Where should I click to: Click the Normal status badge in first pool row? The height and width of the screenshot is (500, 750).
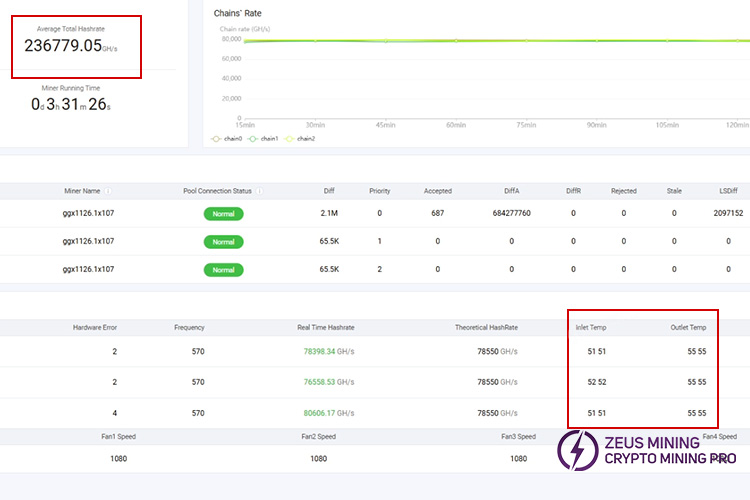[223, 213]
